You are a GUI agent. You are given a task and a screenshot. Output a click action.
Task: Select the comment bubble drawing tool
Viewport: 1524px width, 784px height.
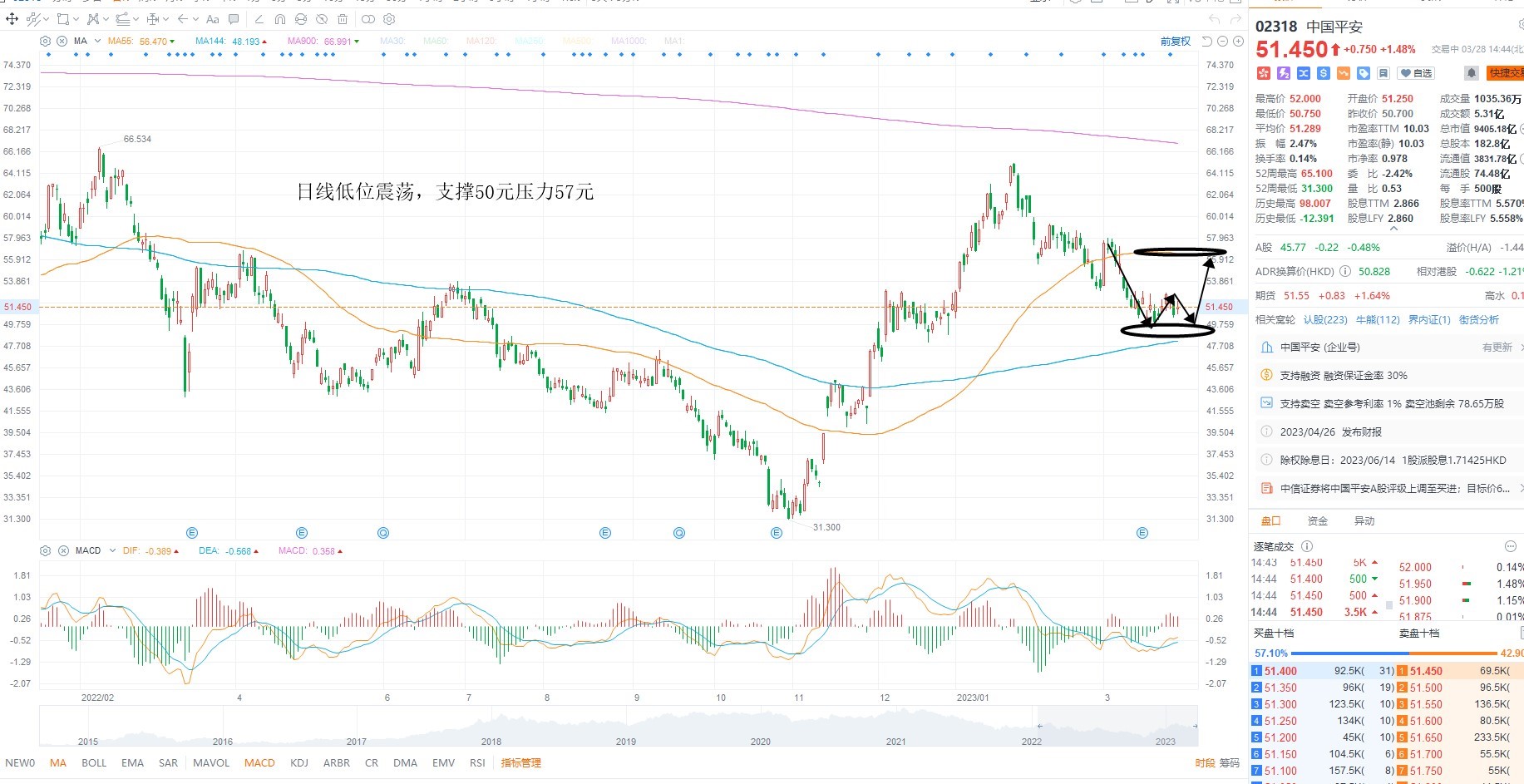[x=234, y=19]
